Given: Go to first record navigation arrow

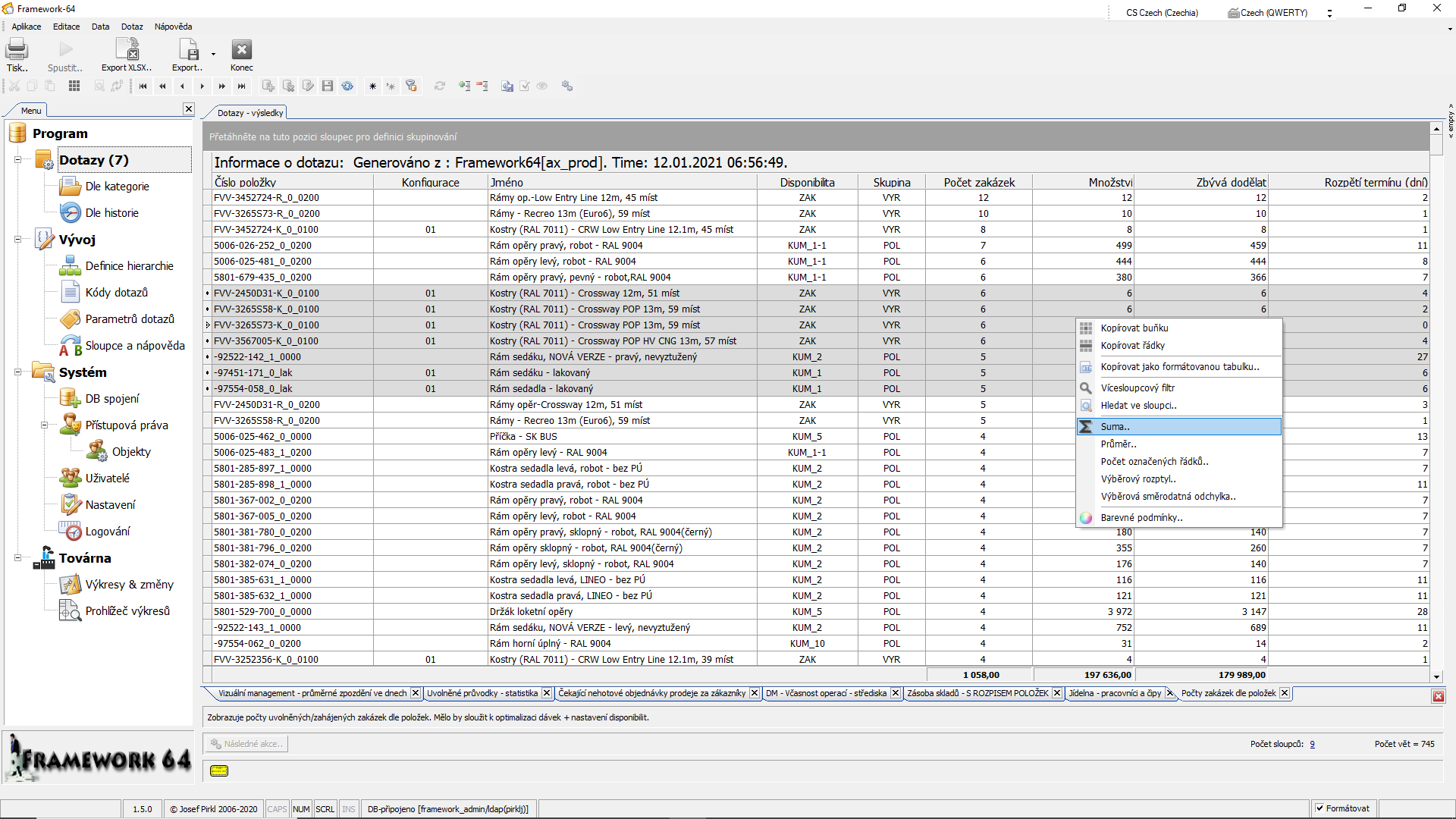Looking at the screenshot, I should (x=143, y=86).
